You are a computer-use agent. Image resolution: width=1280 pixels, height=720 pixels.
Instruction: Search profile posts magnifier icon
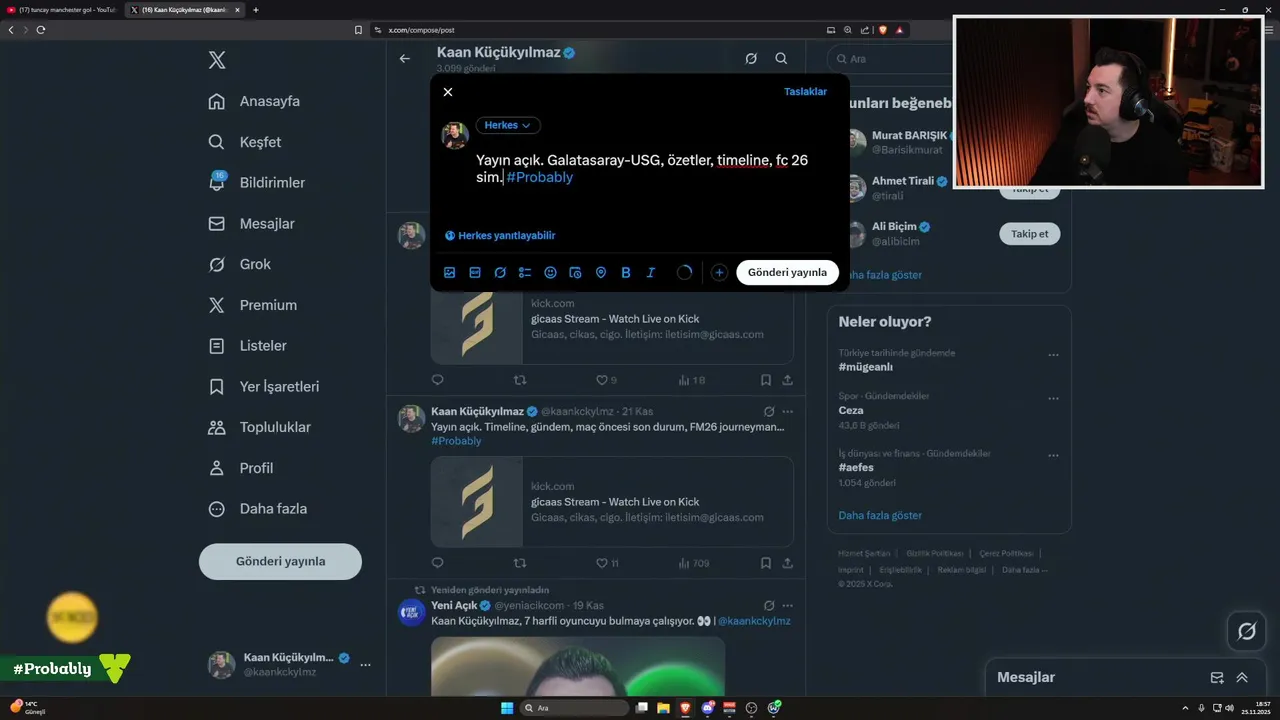click(781, 59)
